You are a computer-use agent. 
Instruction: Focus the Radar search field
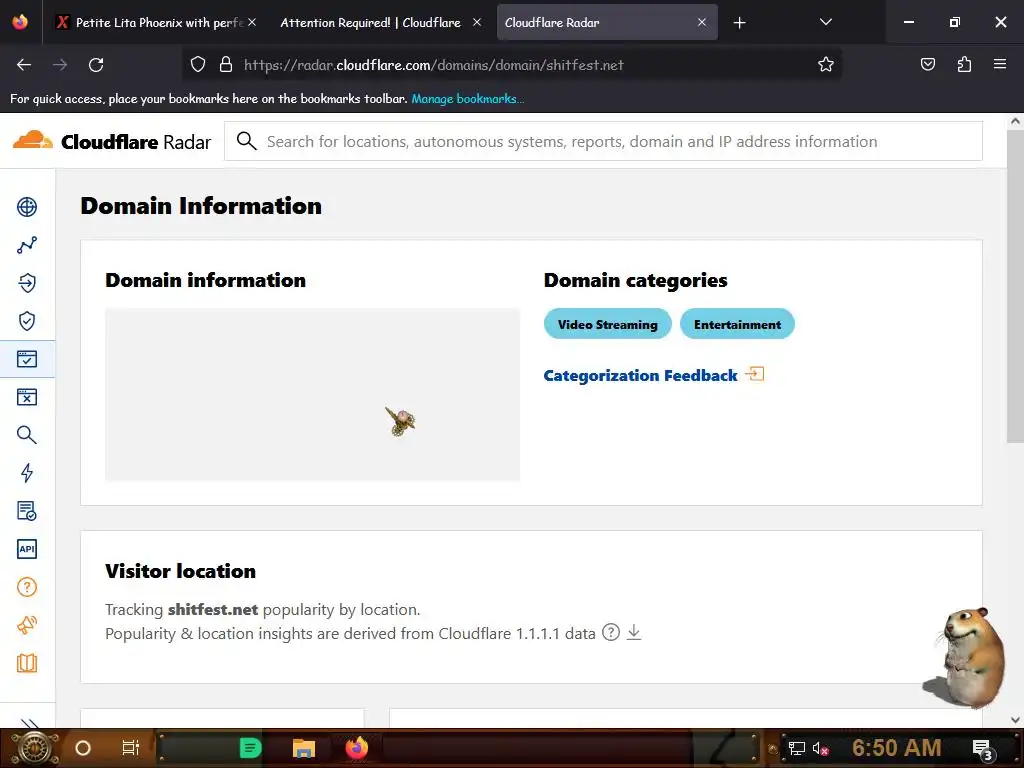tap(603, 141)
